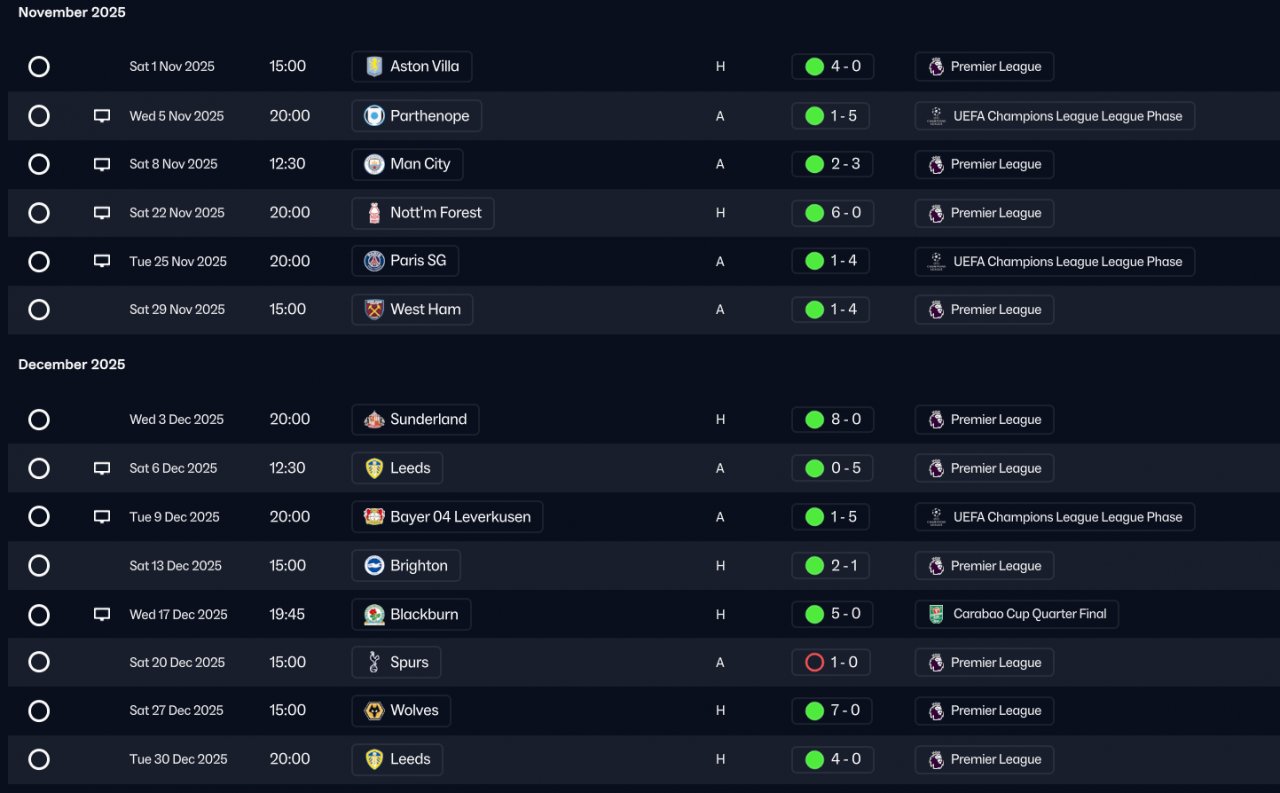Select the radio circle for Aston Villa match
This screenshot has width=1280, height=793.
pyautogui.click(x=39, y=67)
